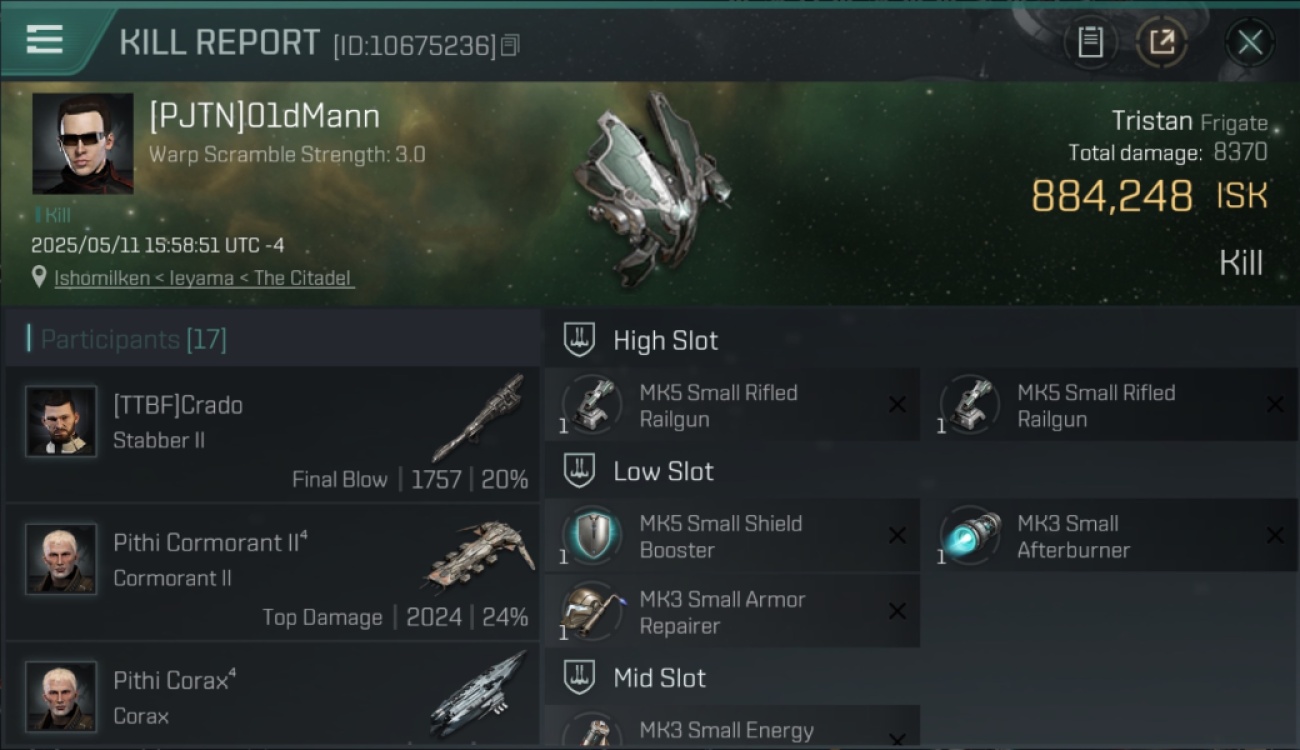
Task: Copy the kill report ID icon
Action: pos(510,46)
